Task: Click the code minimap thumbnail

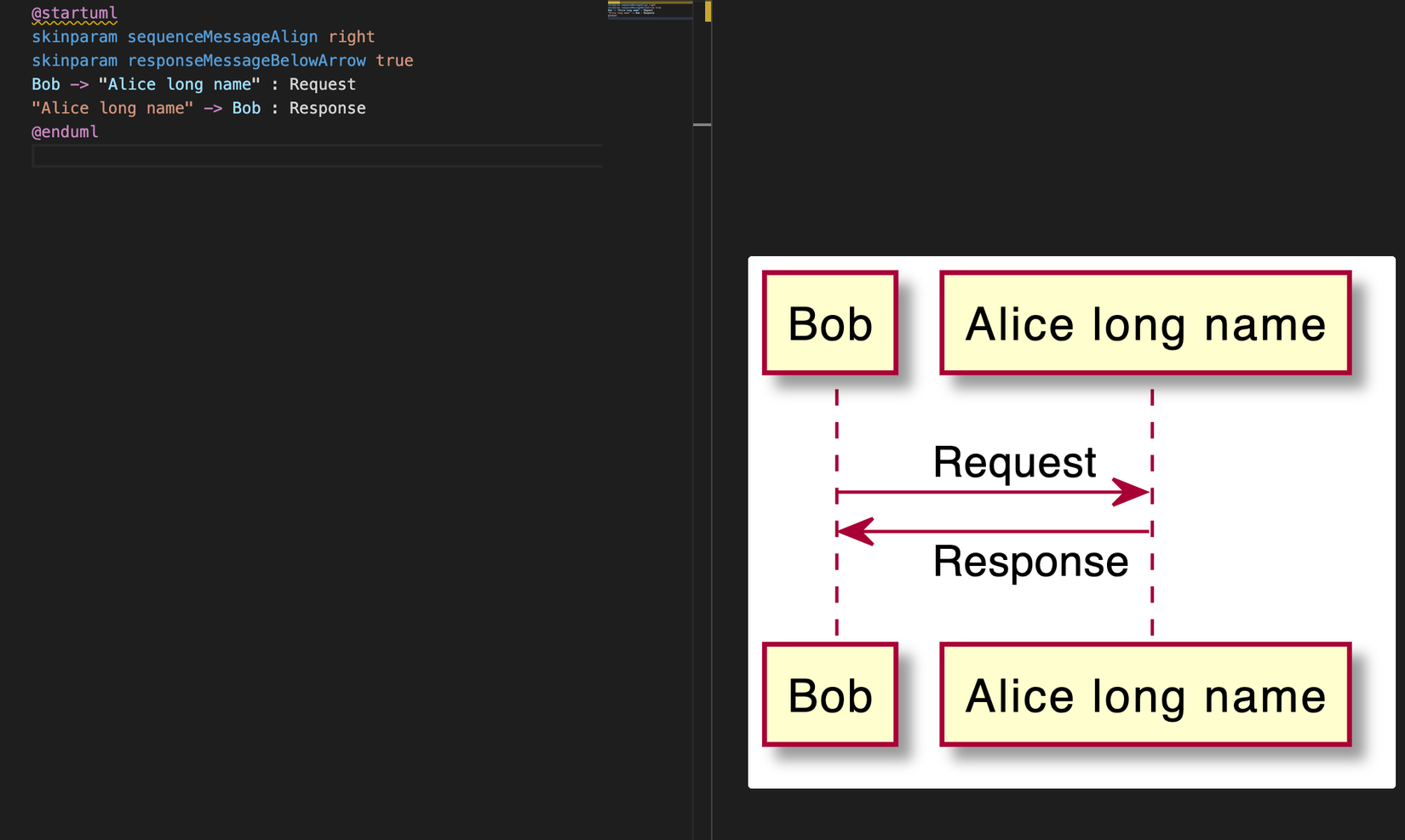Action: click(649, 10)
